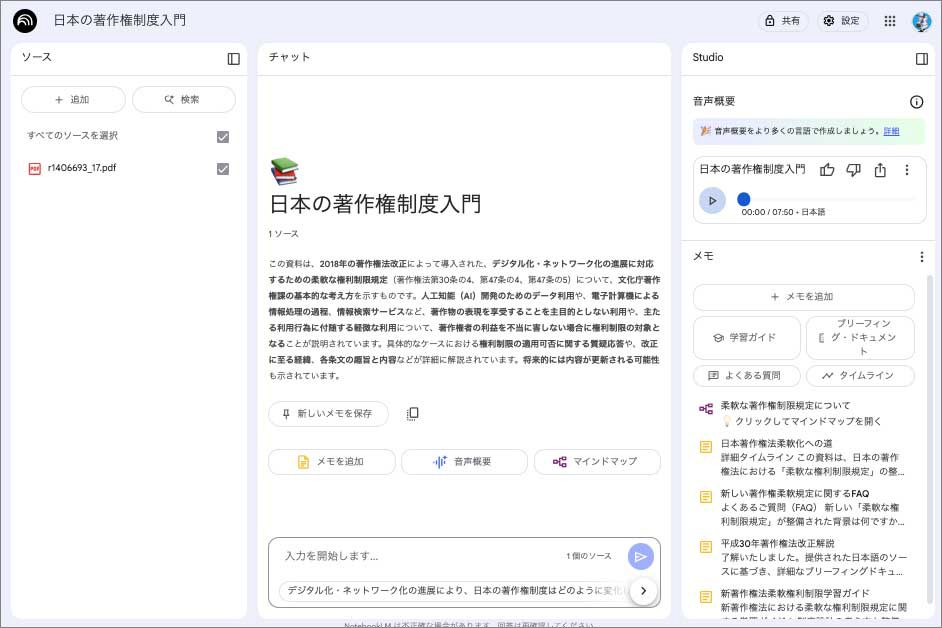
Task: Give thumbs down to audio overview
Action: point(853,170)
